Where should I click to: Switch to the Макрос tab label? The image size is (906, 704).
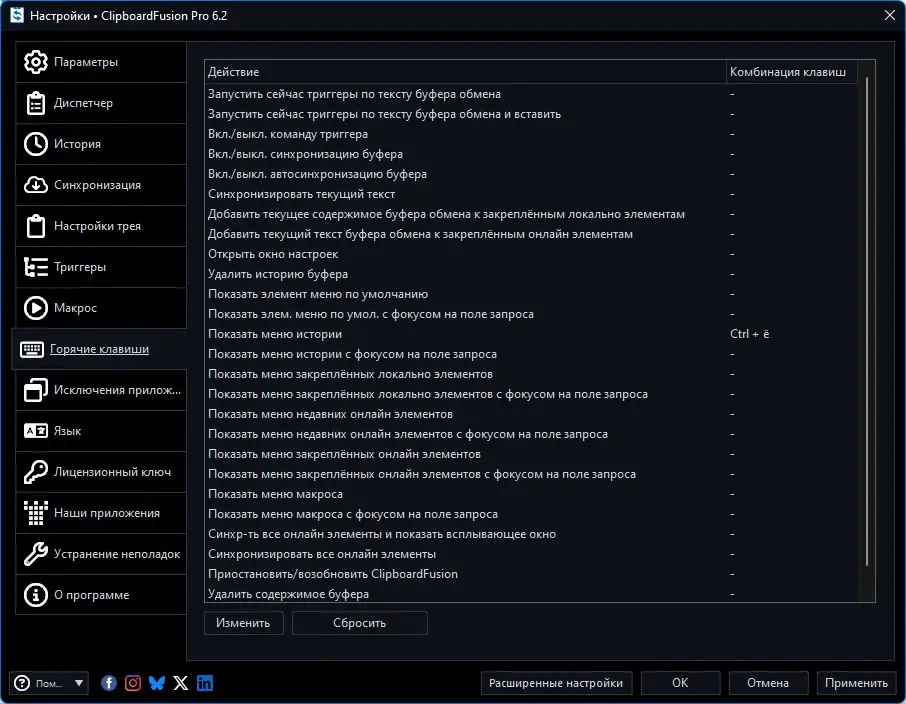click(75, 308)
